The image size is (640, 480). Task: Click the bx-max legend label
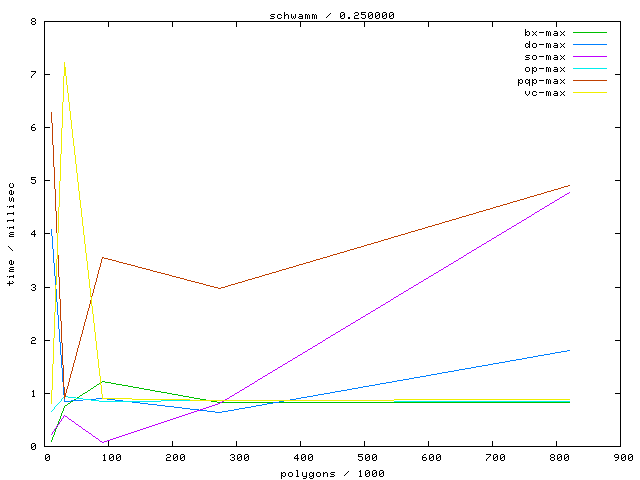pos(545,33)
